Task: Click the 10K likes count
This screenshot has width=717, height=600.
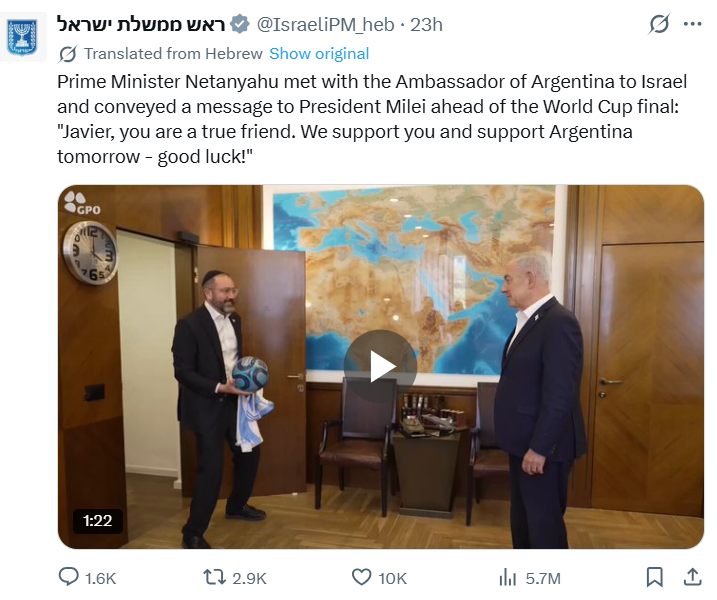Action: click(x=392, y=579)
